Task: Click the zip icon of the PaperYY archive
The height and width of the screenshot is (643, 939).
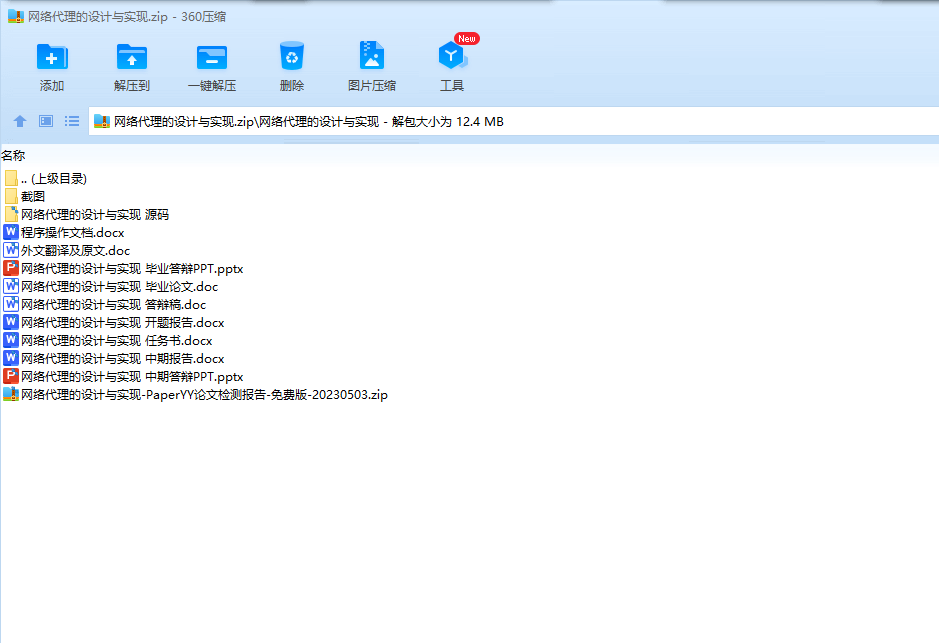Action: [x=11, y=394]
